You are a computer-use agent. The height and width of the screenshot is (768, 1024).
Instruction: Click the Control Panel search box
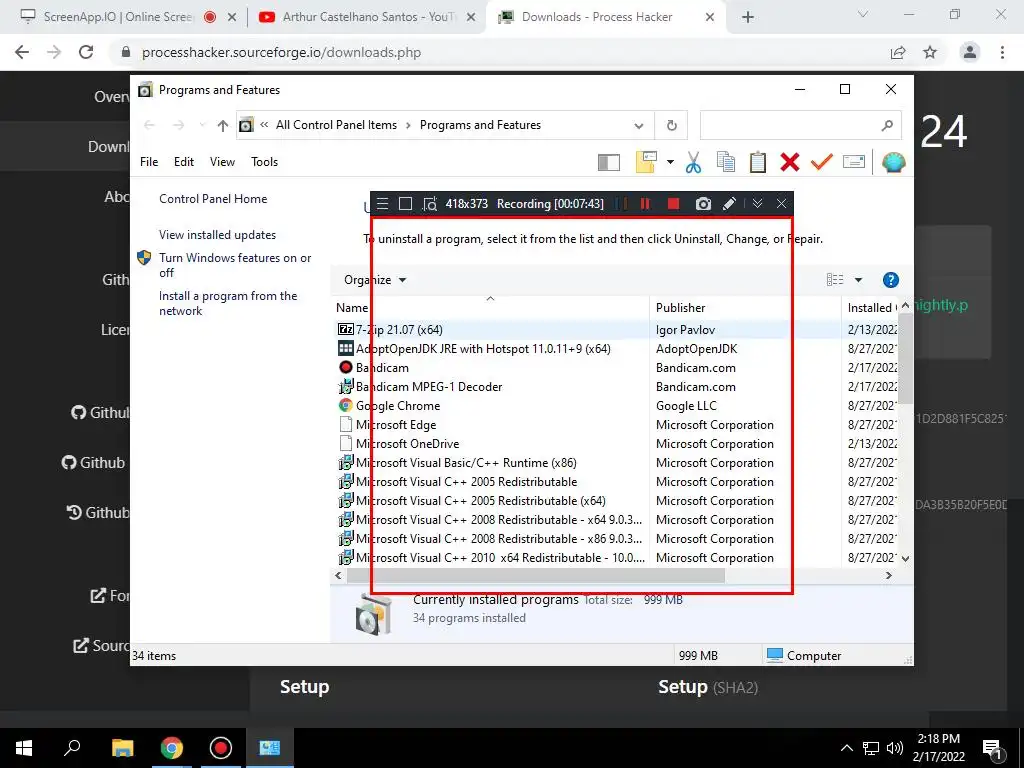tap(801, 125)
